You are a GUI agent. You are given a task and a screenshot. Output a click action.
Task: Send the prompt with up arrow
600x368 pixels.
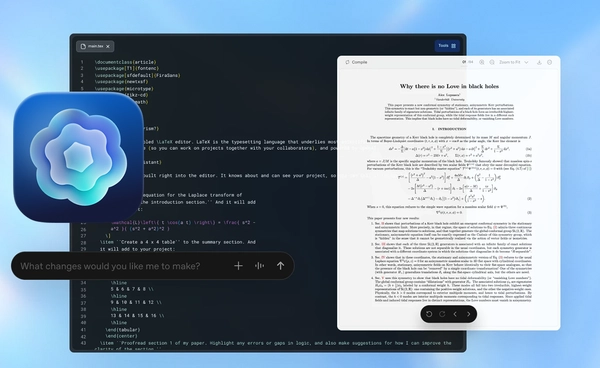[280, 266]
